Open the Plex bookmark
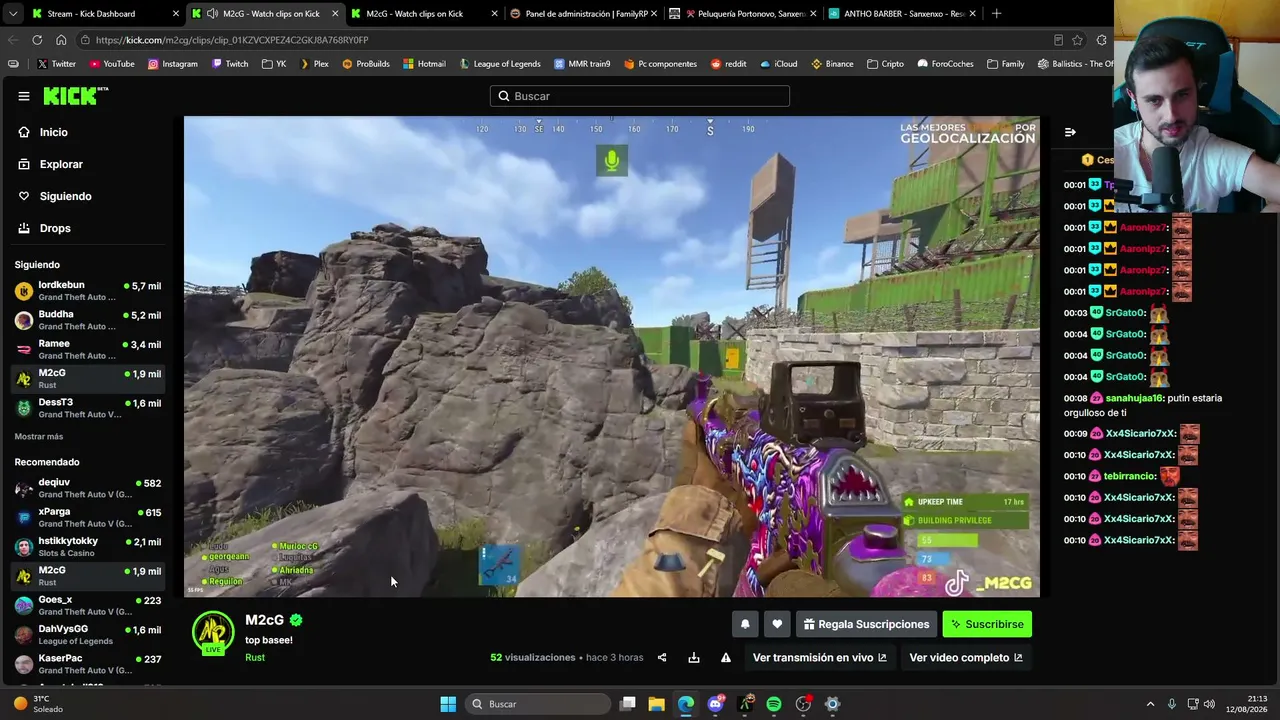This screenshot has width=1280, height=720. pos(313,64)
